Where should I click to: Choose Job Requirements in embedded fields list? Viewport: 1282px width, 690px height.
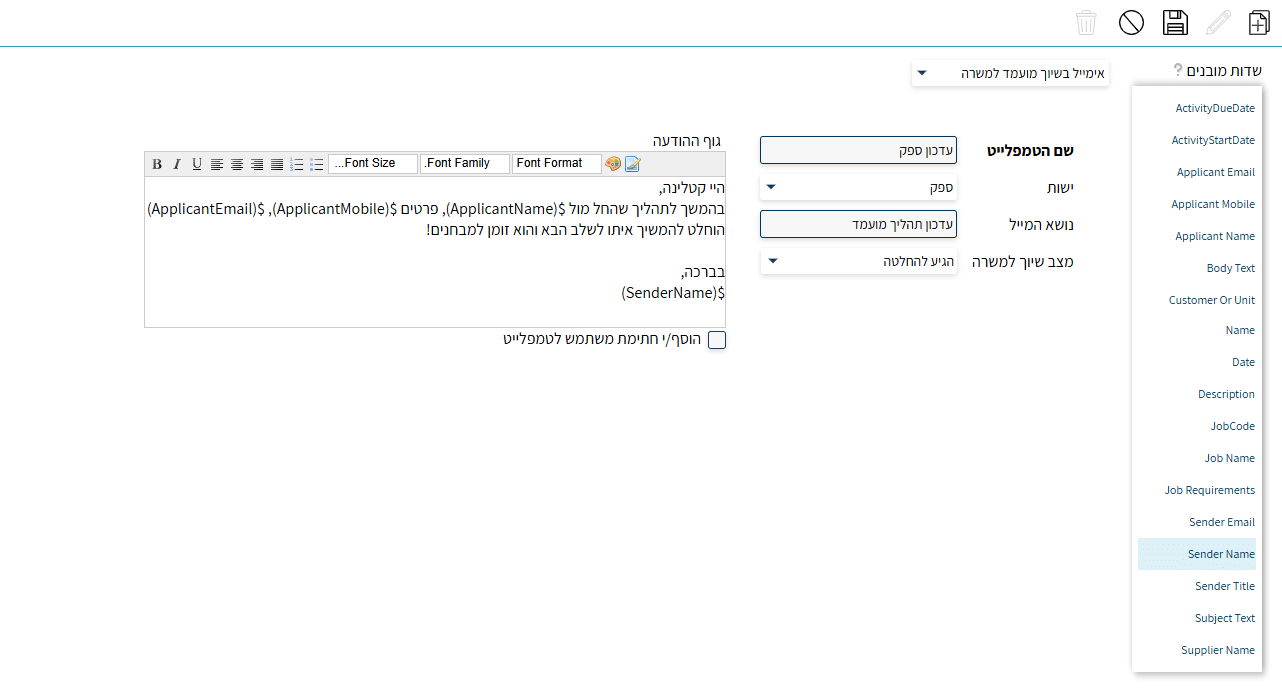(x=1209, y=490)
